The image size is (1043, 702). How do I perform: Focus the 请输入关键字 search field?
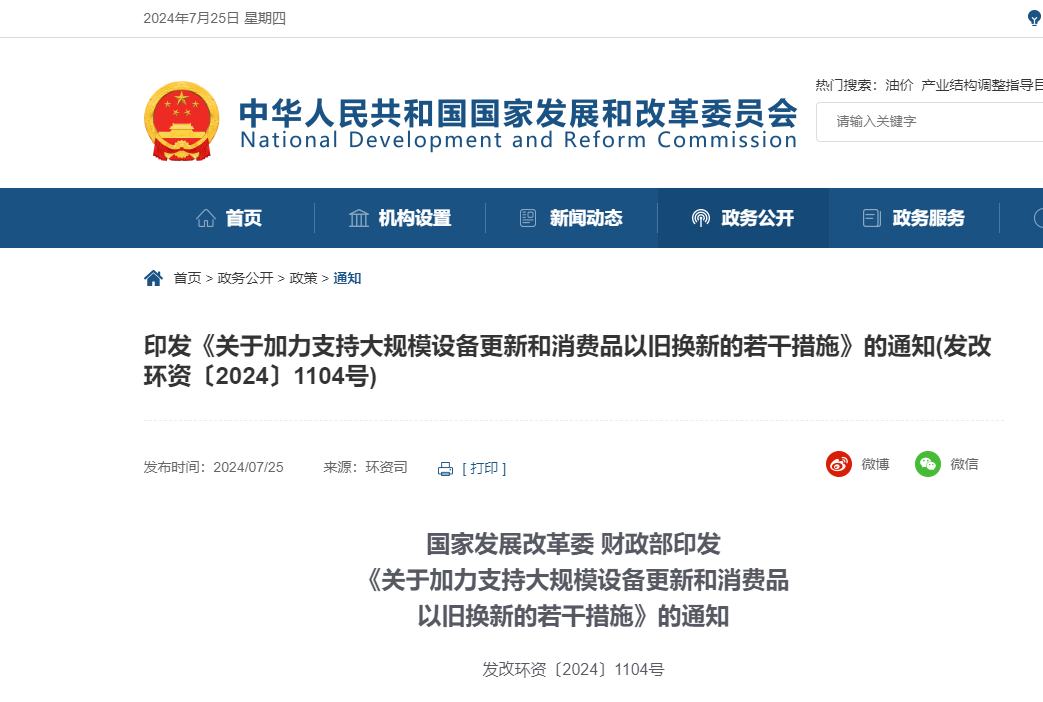tap(929, 122)
